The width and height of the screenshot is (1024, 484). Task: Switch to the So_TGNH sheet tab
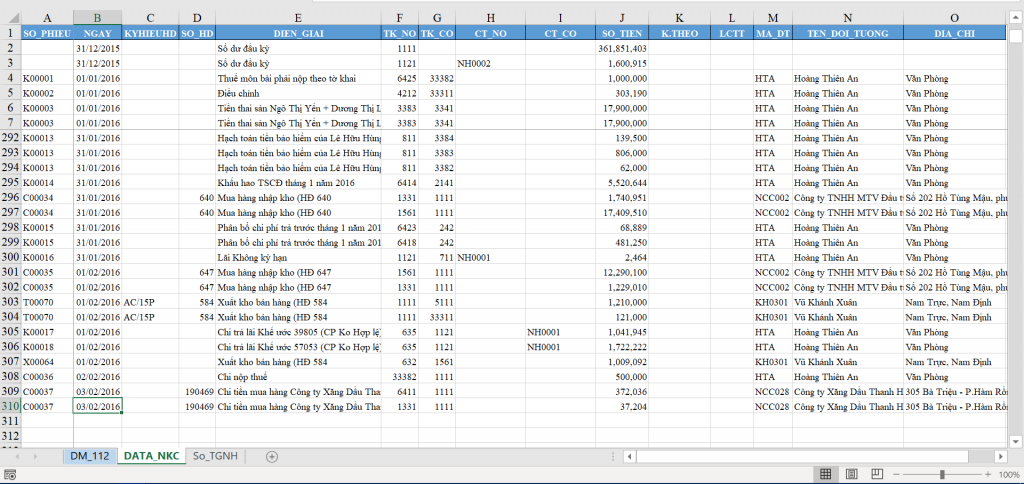[215, 456]
